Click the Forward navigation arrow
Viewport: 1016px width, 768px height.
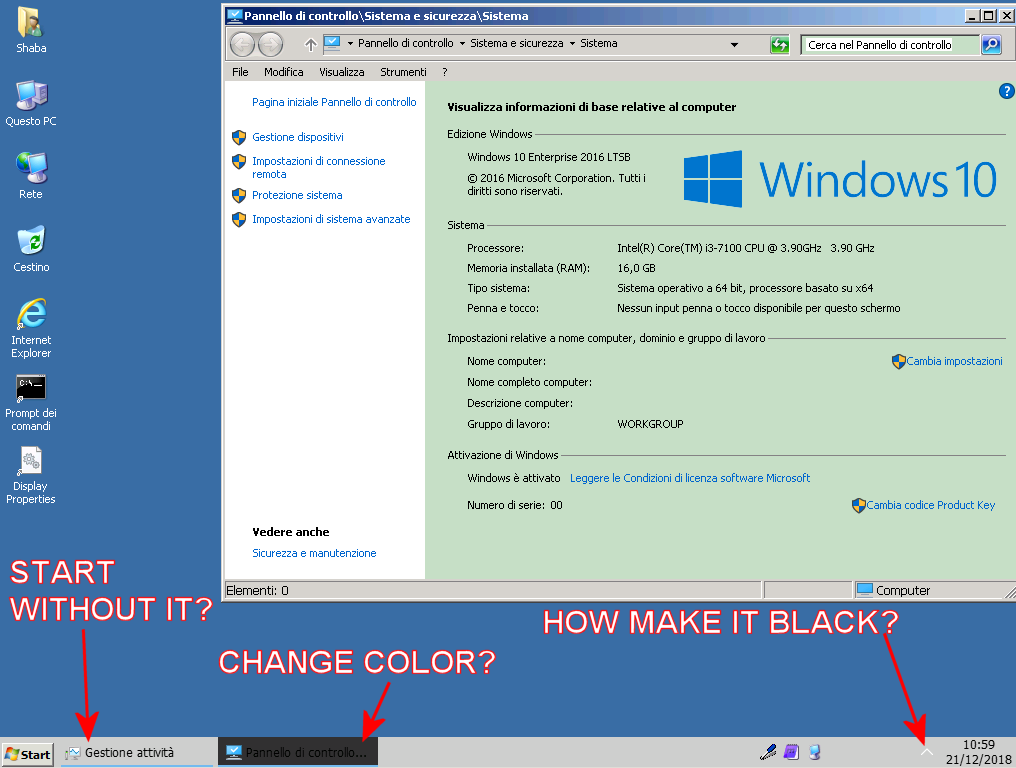click(x=271, y=45)
